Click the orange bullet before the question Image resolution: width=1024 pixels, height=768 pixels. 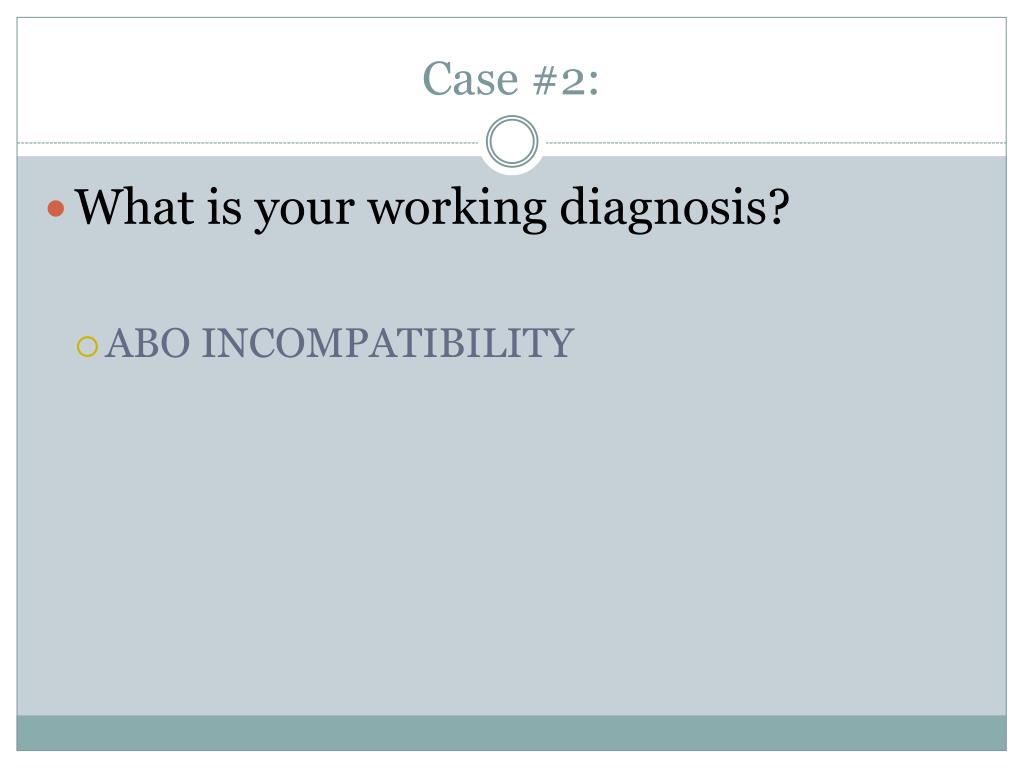click(x=56, y=208)
